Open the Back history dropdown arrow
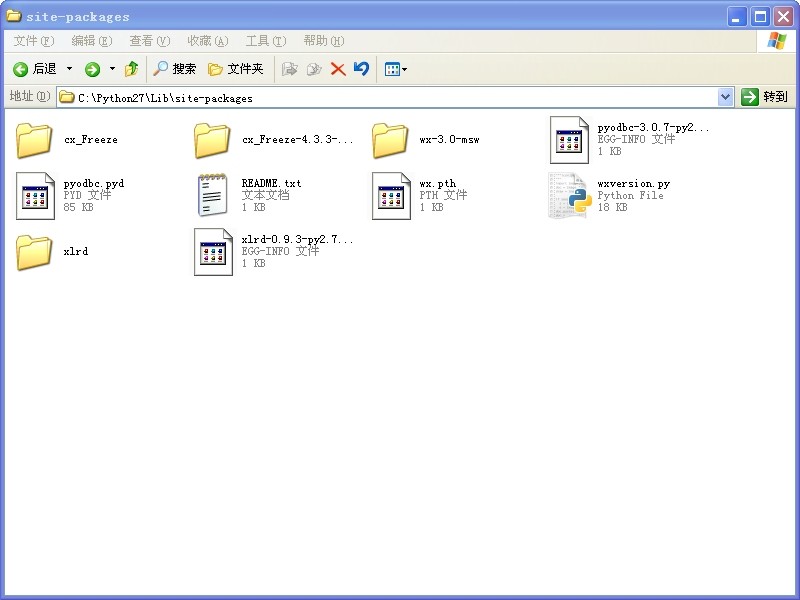 pyautogui.click(x=69, y=69)
